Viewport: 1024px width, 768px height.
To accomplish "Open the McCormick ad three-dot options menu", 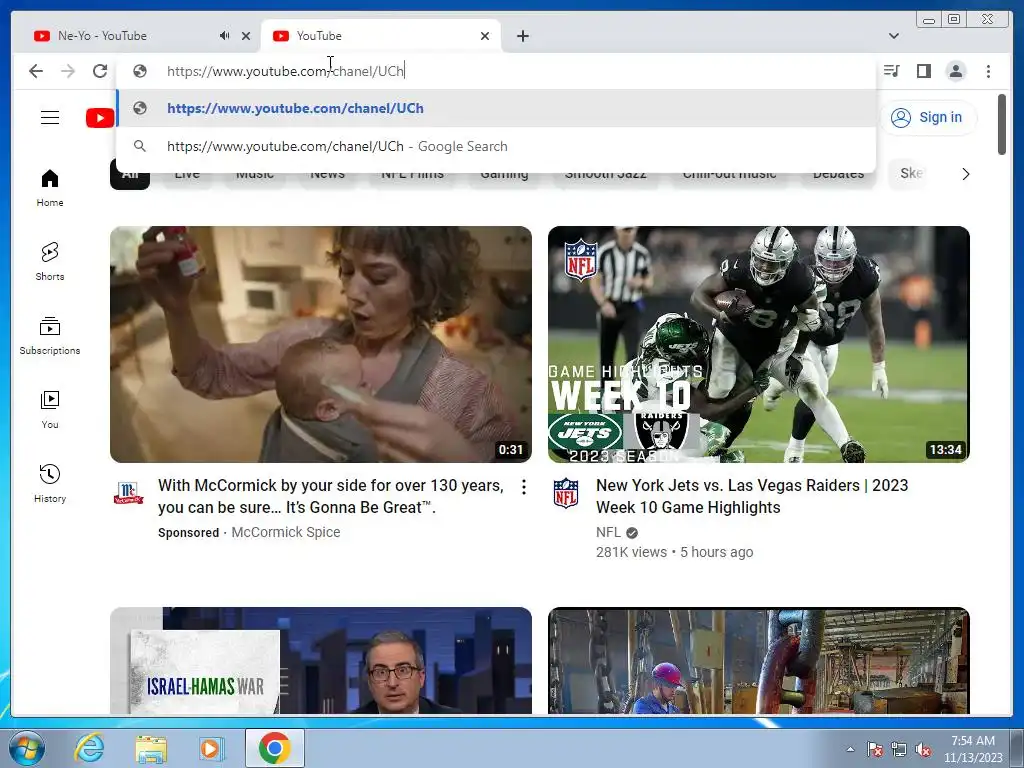I will [x=524, y=487].
